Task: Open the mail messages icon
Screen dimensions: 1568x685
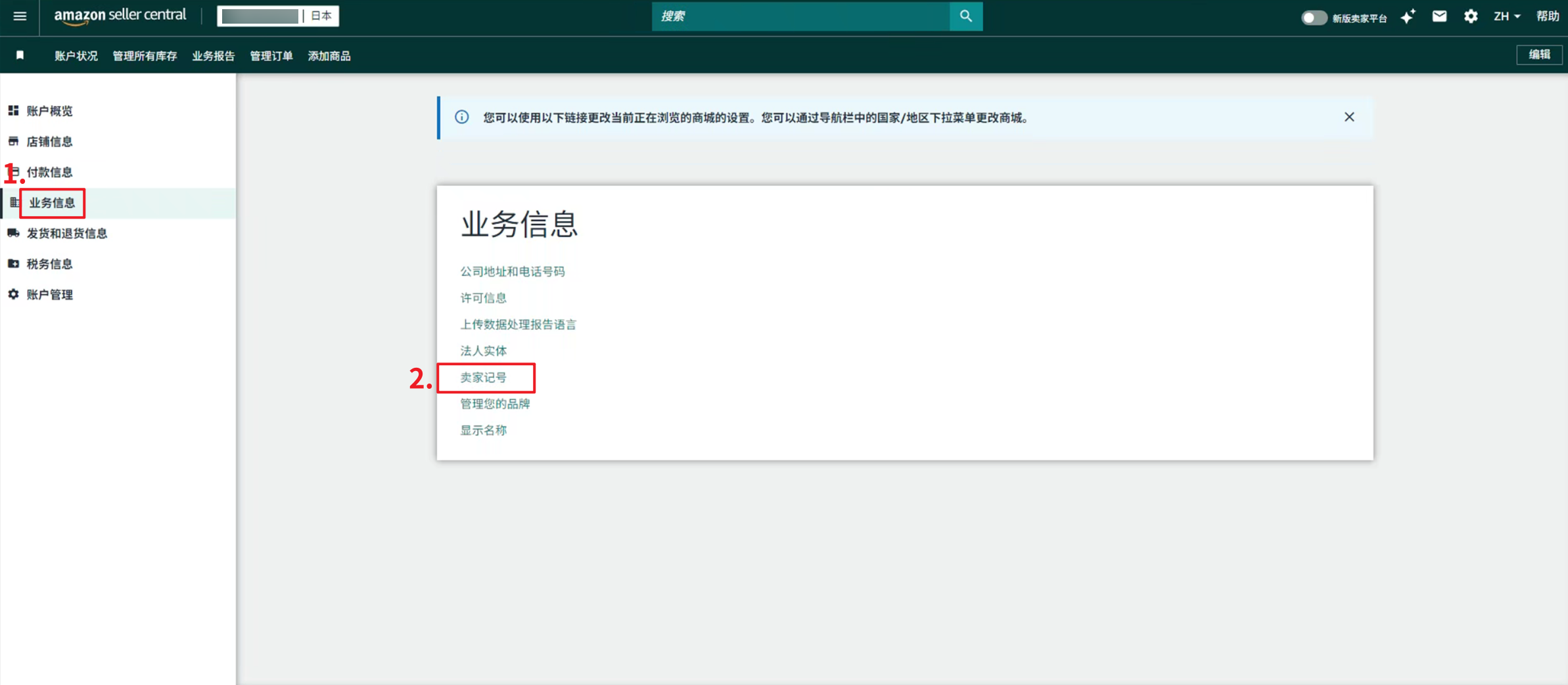Action: [1439, 16]
